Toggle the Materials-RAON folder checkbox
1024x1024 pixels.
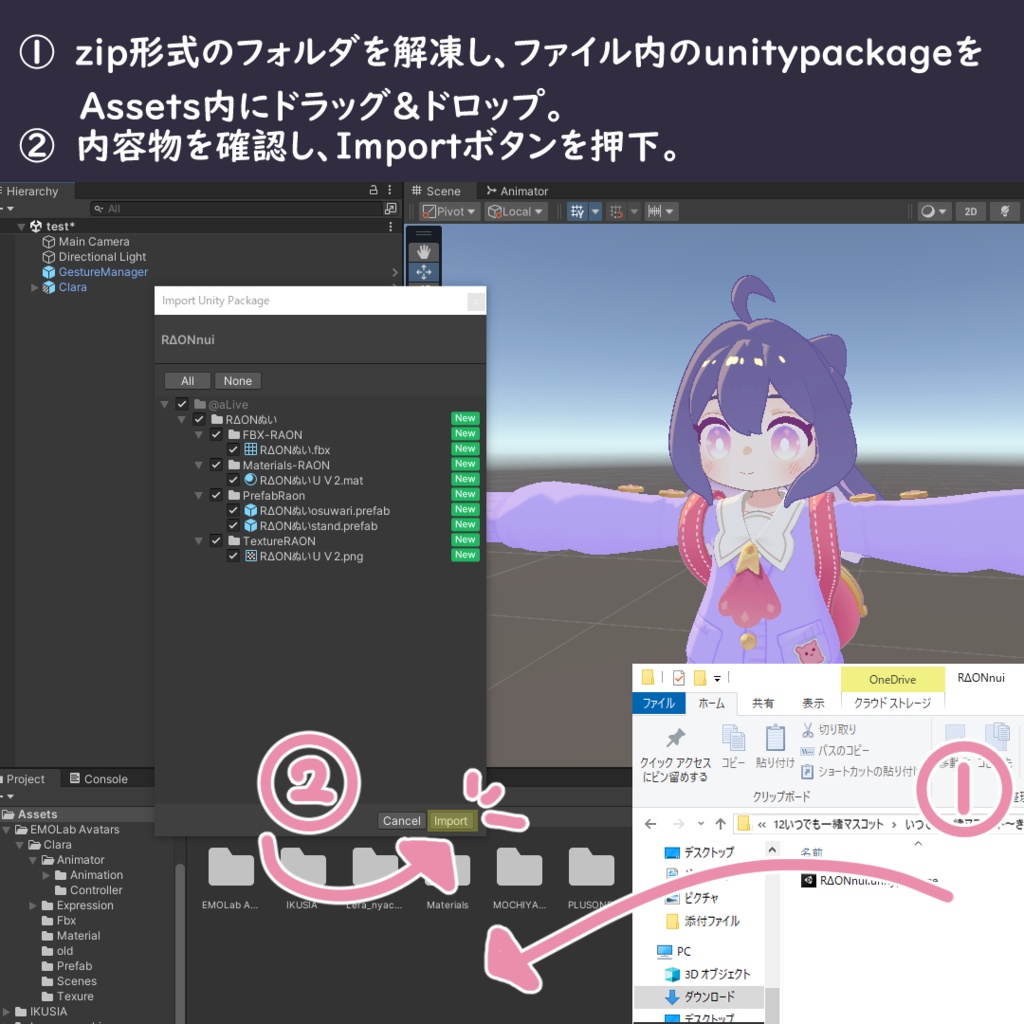(215, 464)
